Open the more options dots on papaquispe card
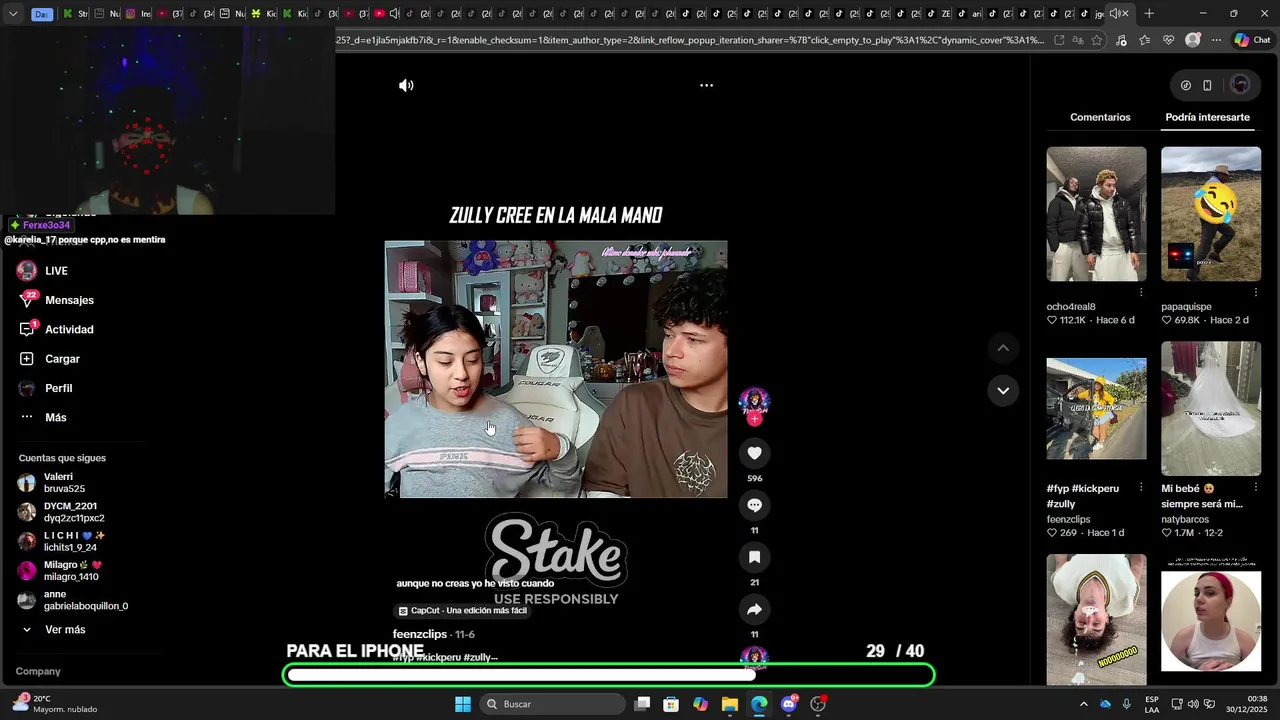This screenshot has width=1280, height=720. (x=1255, y=292)
